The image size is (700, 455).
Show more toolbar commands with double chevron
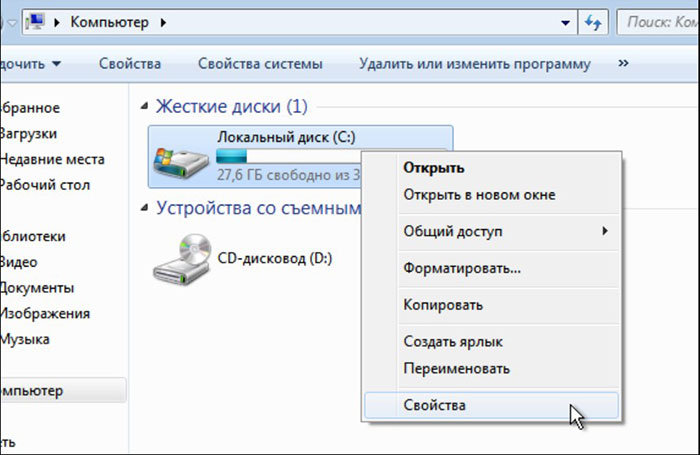[623, 63]
